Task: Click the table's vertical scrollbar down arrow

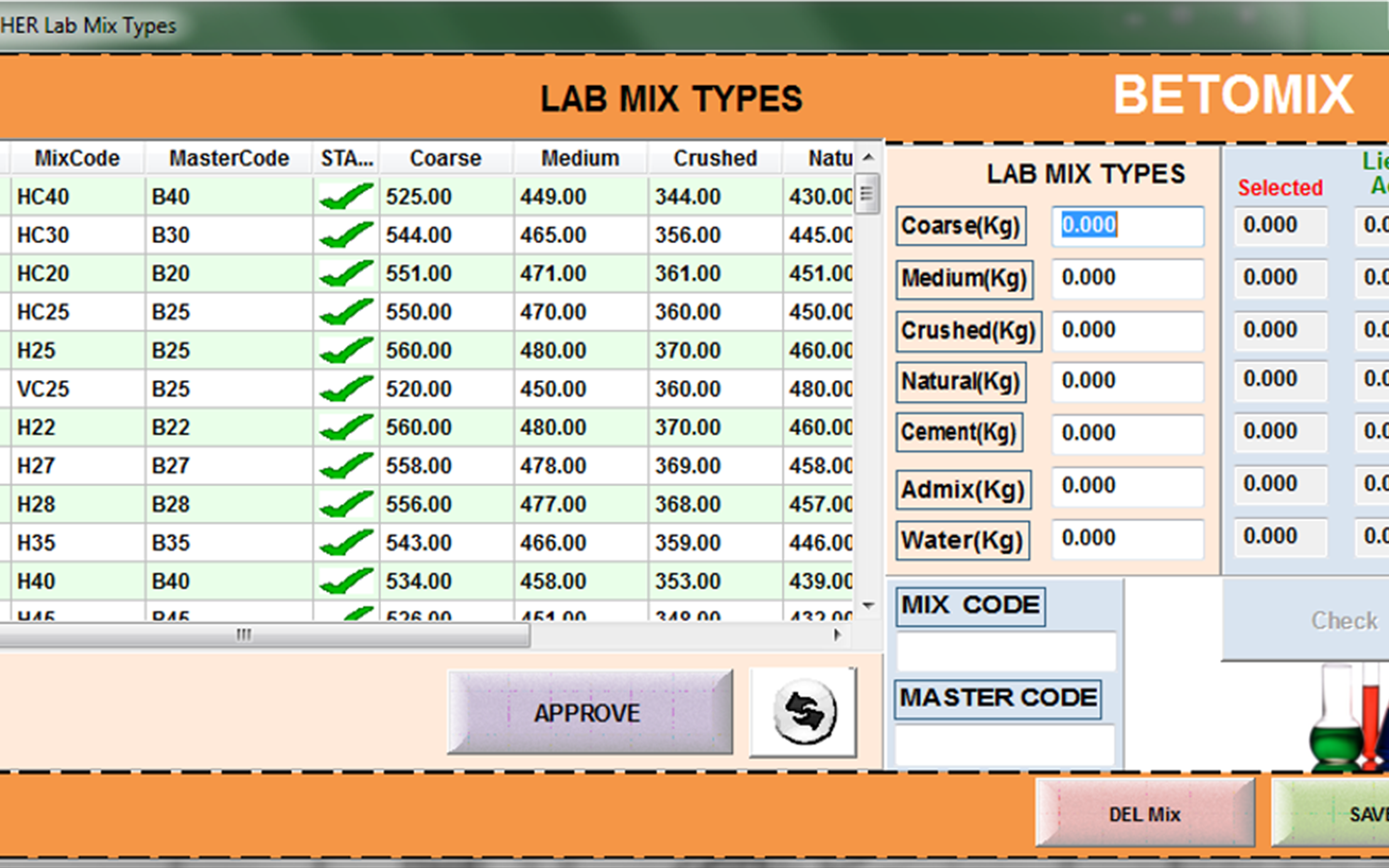Action: (868, 606)
